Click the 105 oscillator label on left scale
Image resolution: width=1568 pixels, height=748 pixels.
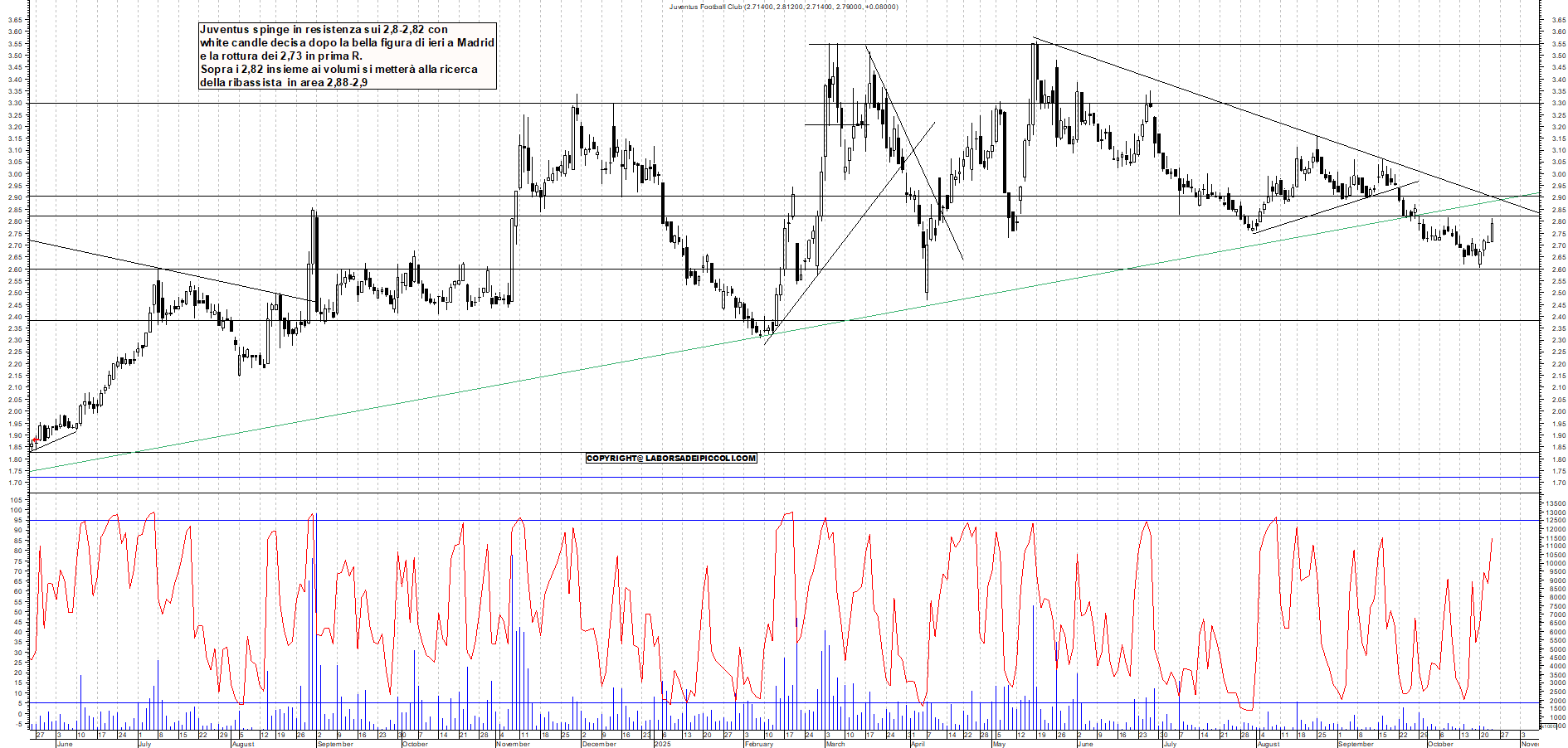tap(15, 500)
